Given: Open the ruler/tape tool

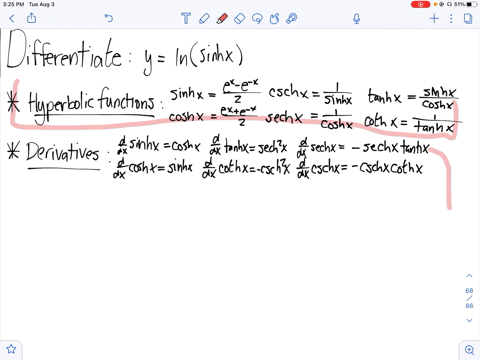Looking at the screenshot, I should click(292, 18).
